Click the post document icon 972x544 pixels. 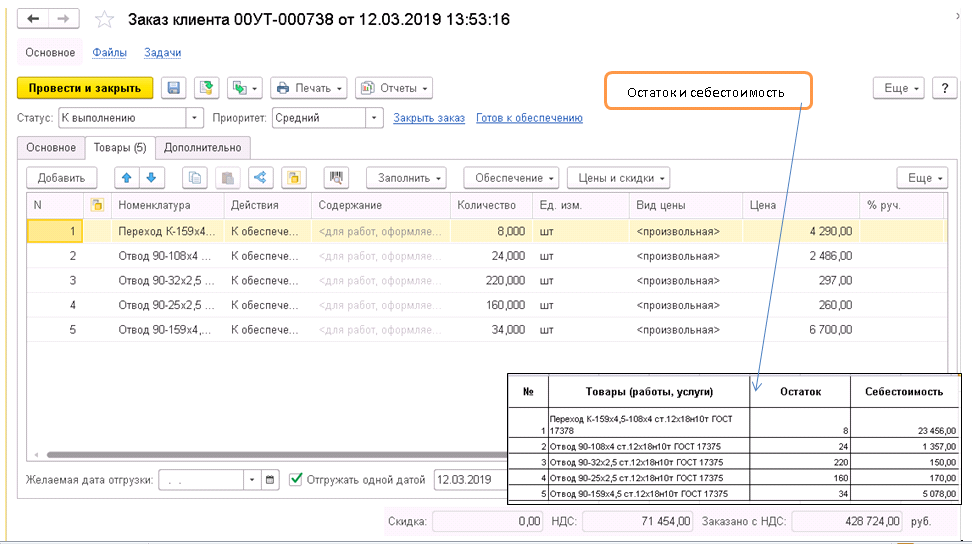[x=207, y=88]
